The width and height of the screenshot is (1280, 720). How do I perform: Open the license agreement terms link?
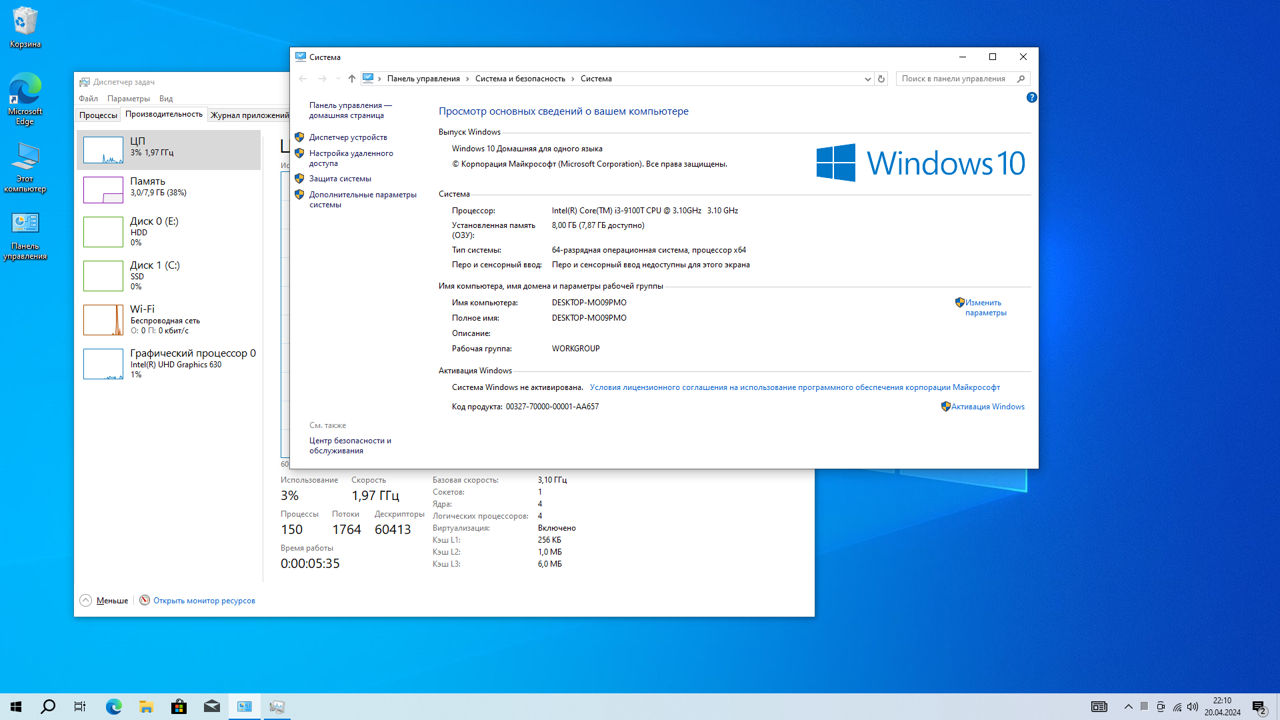[795, 387]
